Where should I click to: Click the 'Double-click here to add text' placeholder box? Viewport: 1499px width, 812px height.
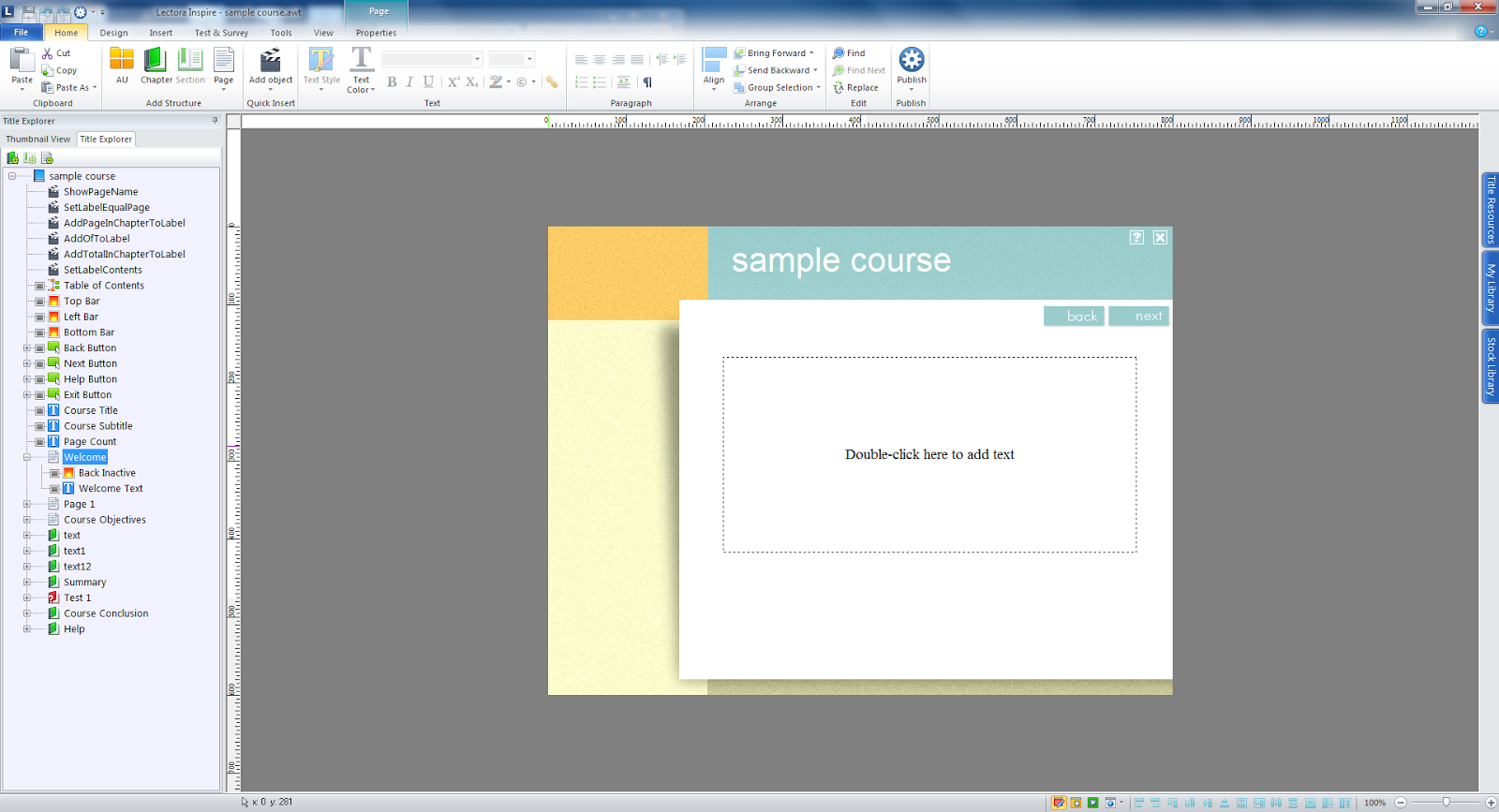tap(929, 454)
